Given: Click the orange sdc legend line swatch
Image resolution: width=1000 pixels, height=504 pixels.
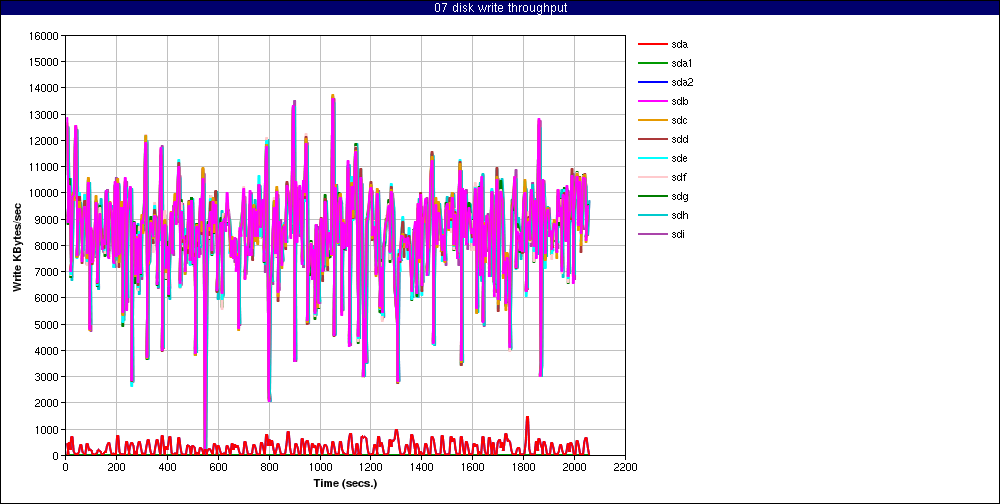Looking at the screenshot, I should pyautogui.click(x=652, y=121).
